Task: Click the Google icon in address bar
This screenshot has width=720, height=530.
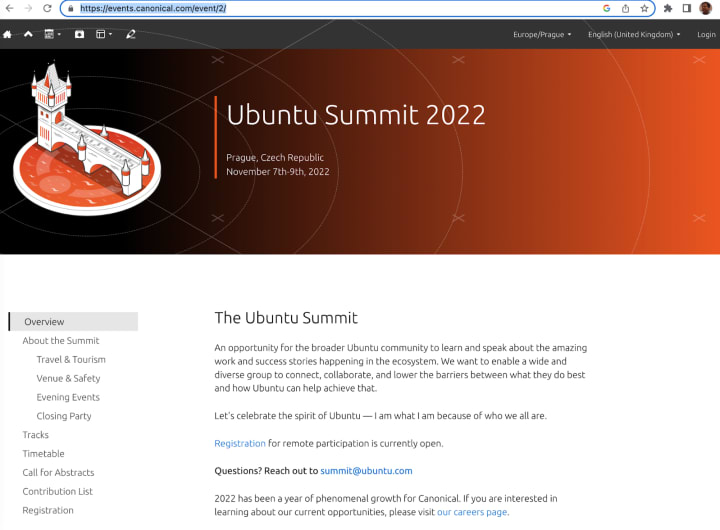Action: (607, 8)
